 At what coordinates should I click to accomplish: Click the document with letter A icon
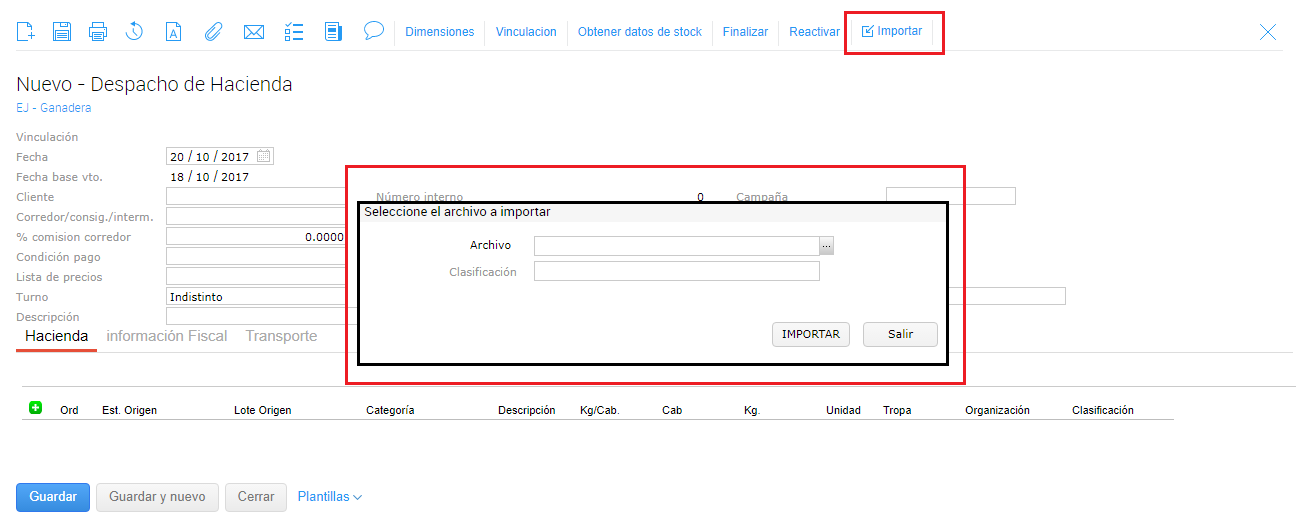[173, 31]
